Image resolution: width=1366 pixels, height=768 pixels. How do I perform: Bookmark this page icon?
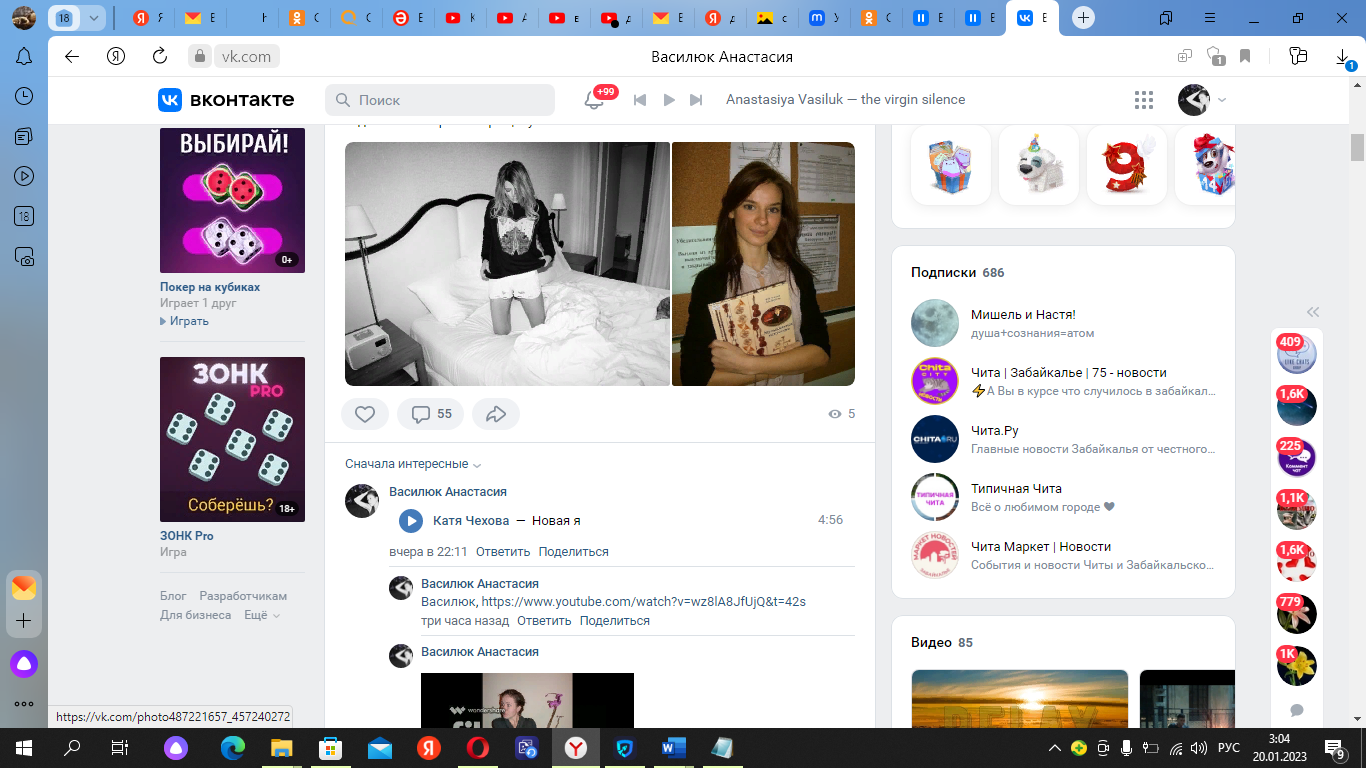click(1245, 57)
